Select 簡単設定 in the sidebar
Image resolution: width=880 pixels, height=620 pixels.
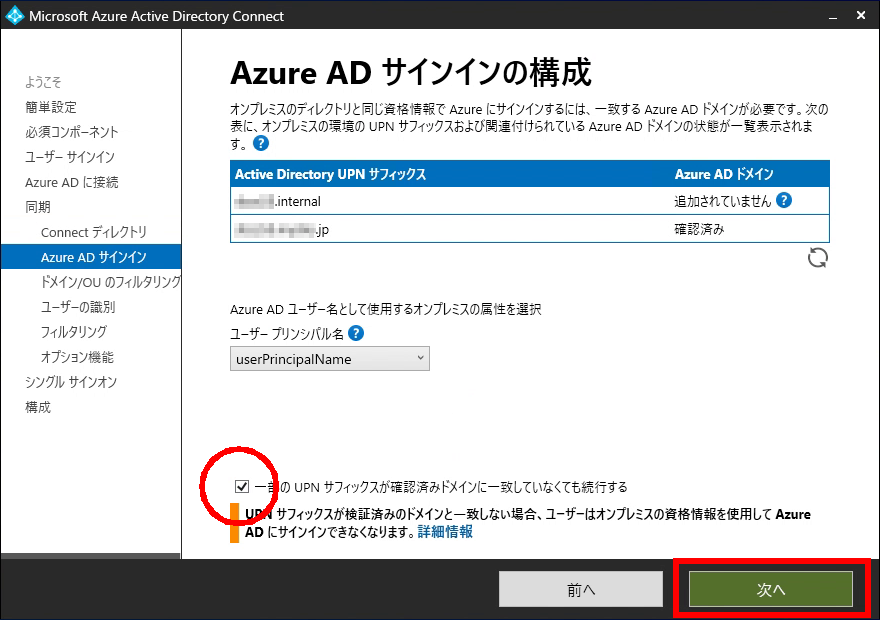tap(51, 107)
